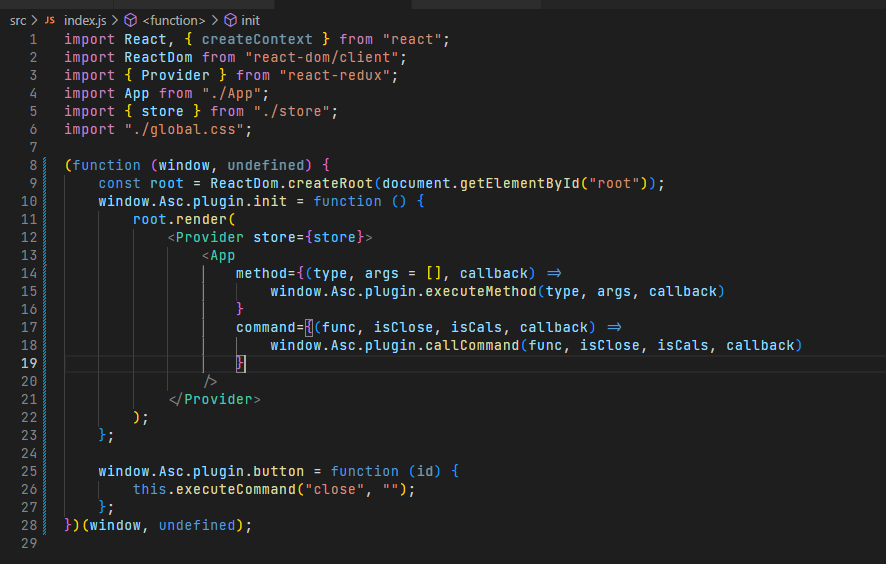This screenshot has width=886, height=564.
Task: Click the Provider import name on line 3
Action: click(175, 76)
